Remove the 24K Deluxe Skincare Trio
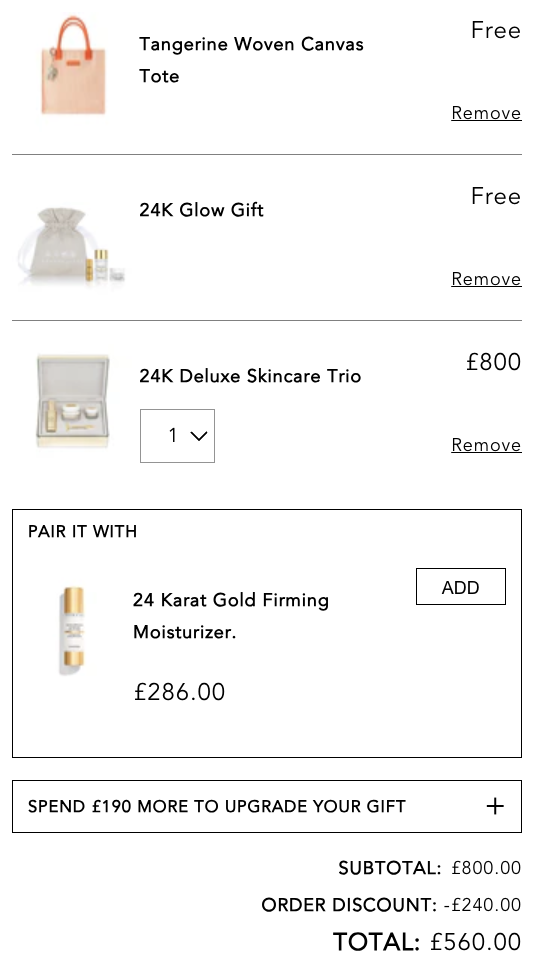 [x=486, y=445]
